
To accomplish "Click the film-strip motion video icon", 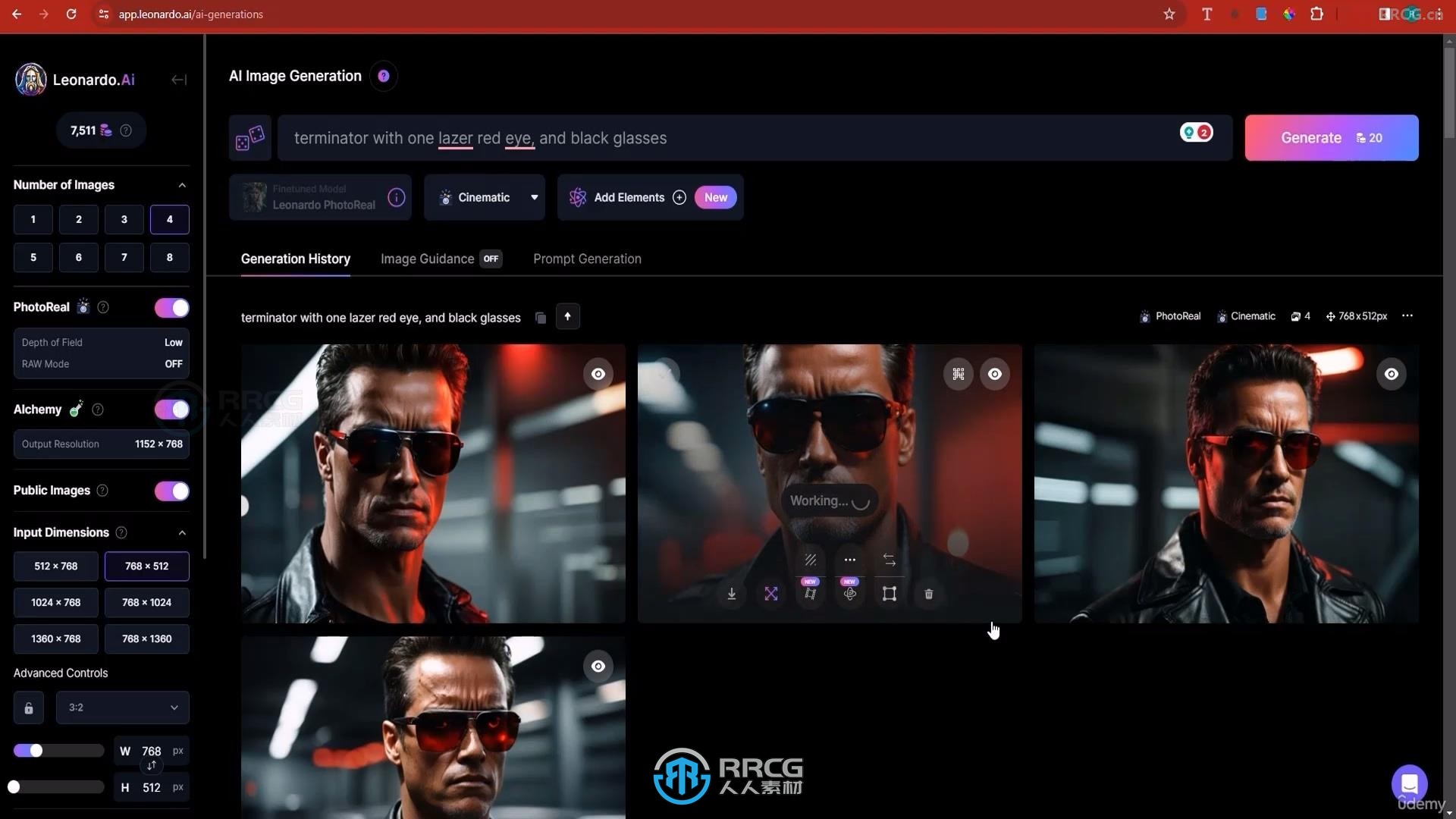I will tap(811, 594).
